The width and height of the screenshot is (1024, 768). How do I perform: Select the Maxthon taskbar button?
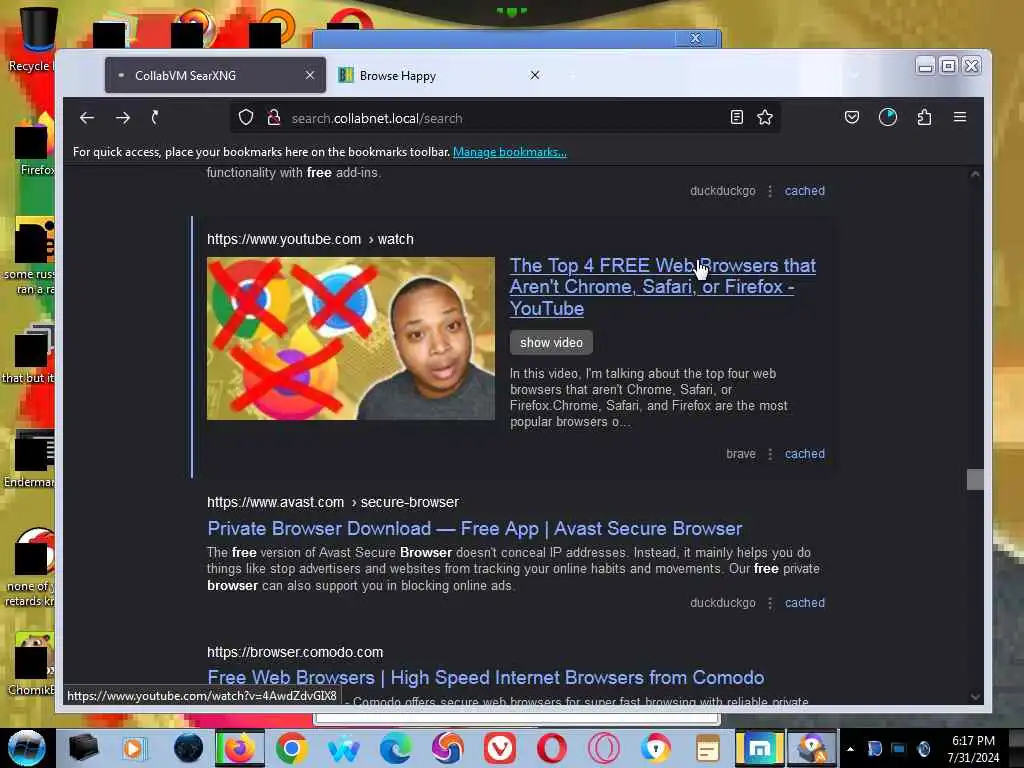[x=760, y=748]
